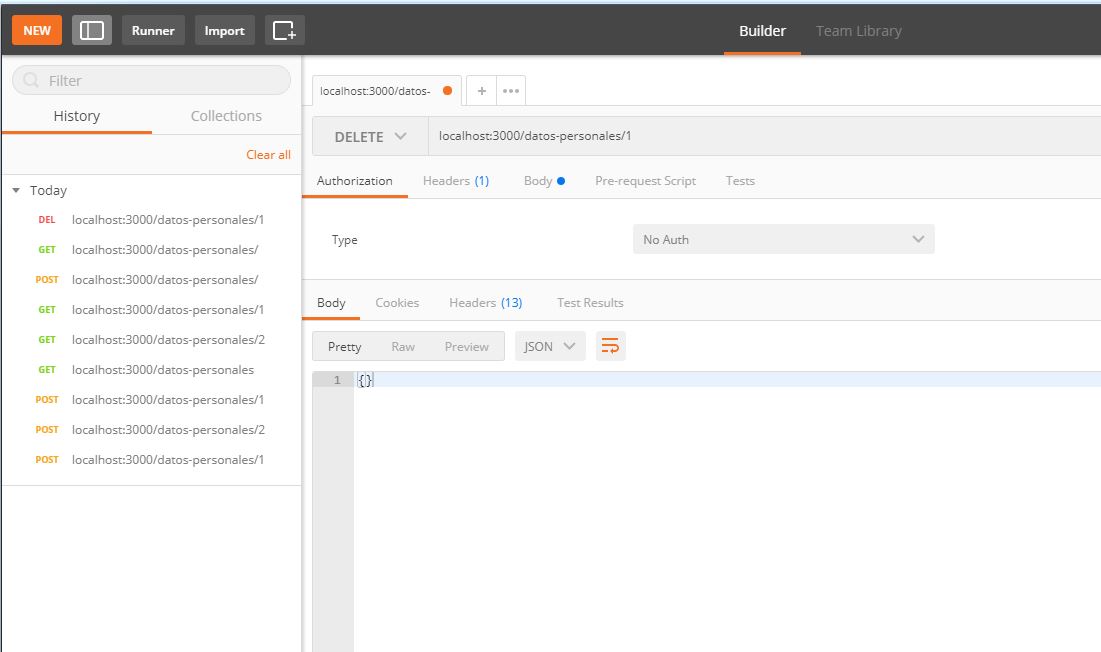Show response Headers (13) tab

(485, 302)
